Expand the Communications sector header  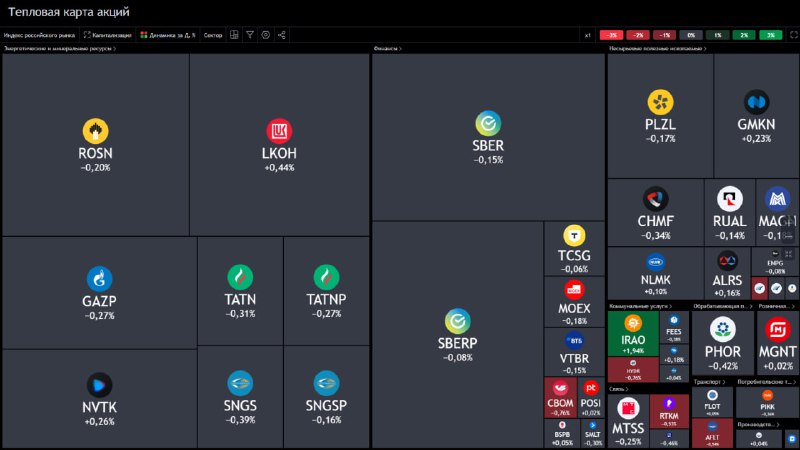pyautogui.click(x=618, y=389)
